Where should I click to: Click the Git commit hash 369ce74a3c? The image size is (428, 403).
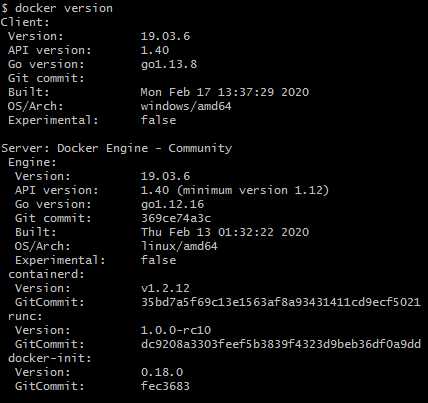(x=176, y=218)
